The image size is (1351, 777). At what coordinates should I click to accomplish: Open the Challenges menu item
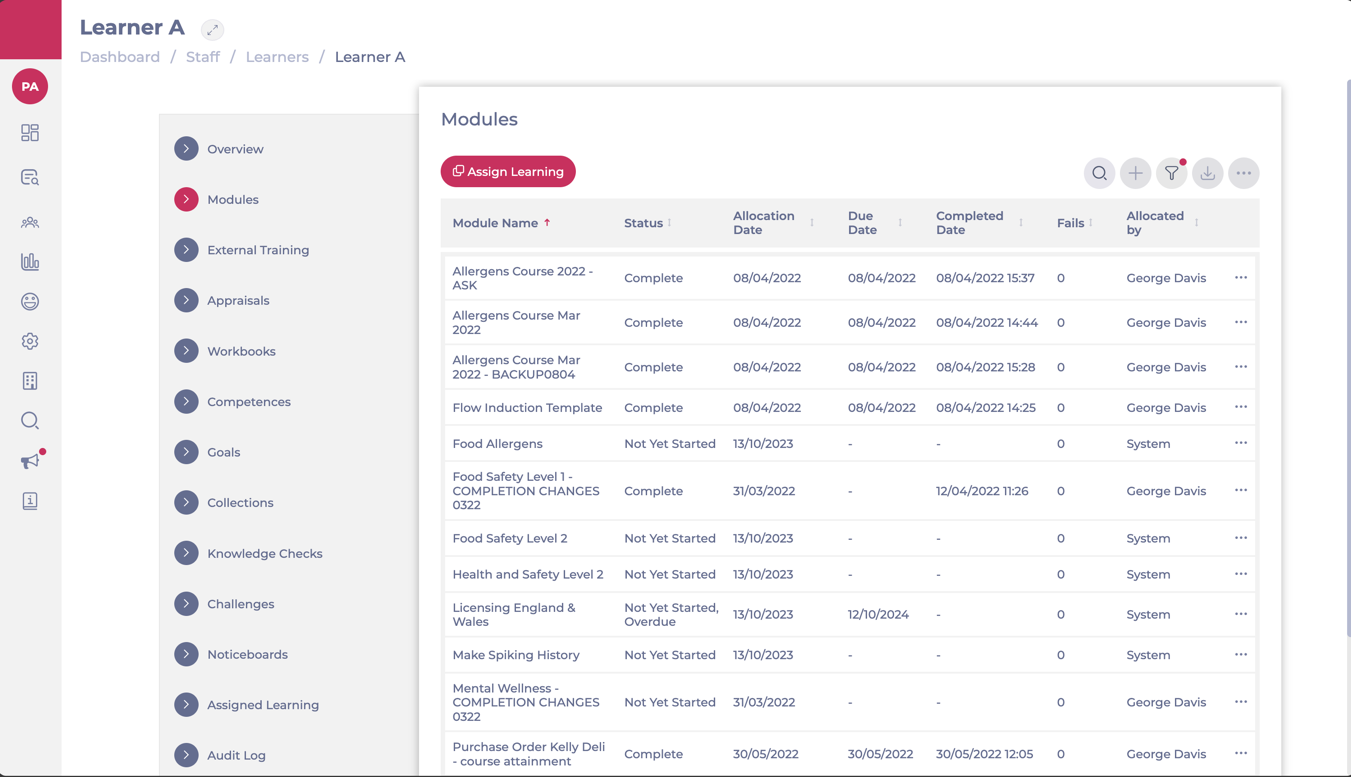point(240,604)
